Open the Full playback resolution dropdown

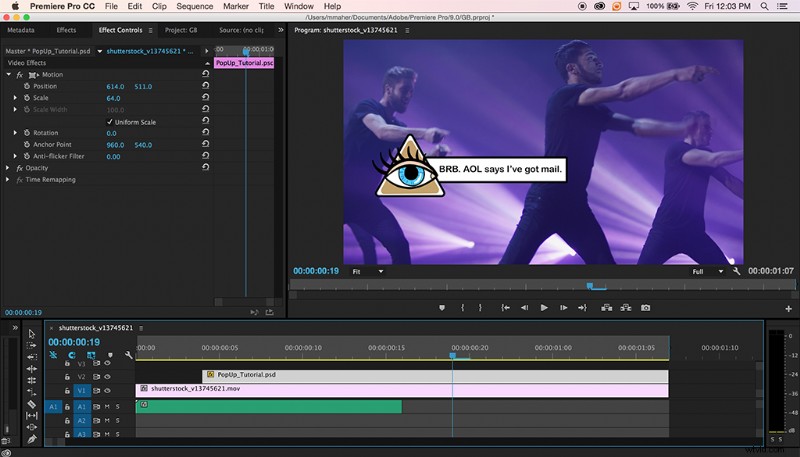[707, 271]
